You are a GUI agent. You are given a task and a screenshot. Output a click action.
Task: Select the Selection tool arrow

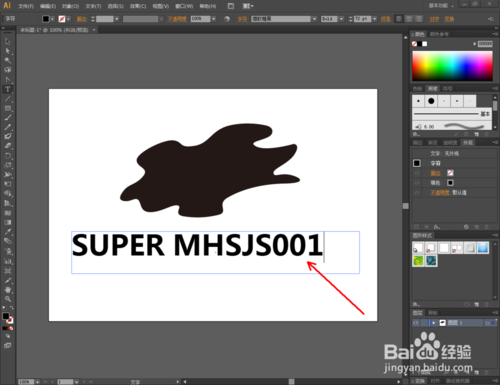pyautogui.click(x=8, y=42)
